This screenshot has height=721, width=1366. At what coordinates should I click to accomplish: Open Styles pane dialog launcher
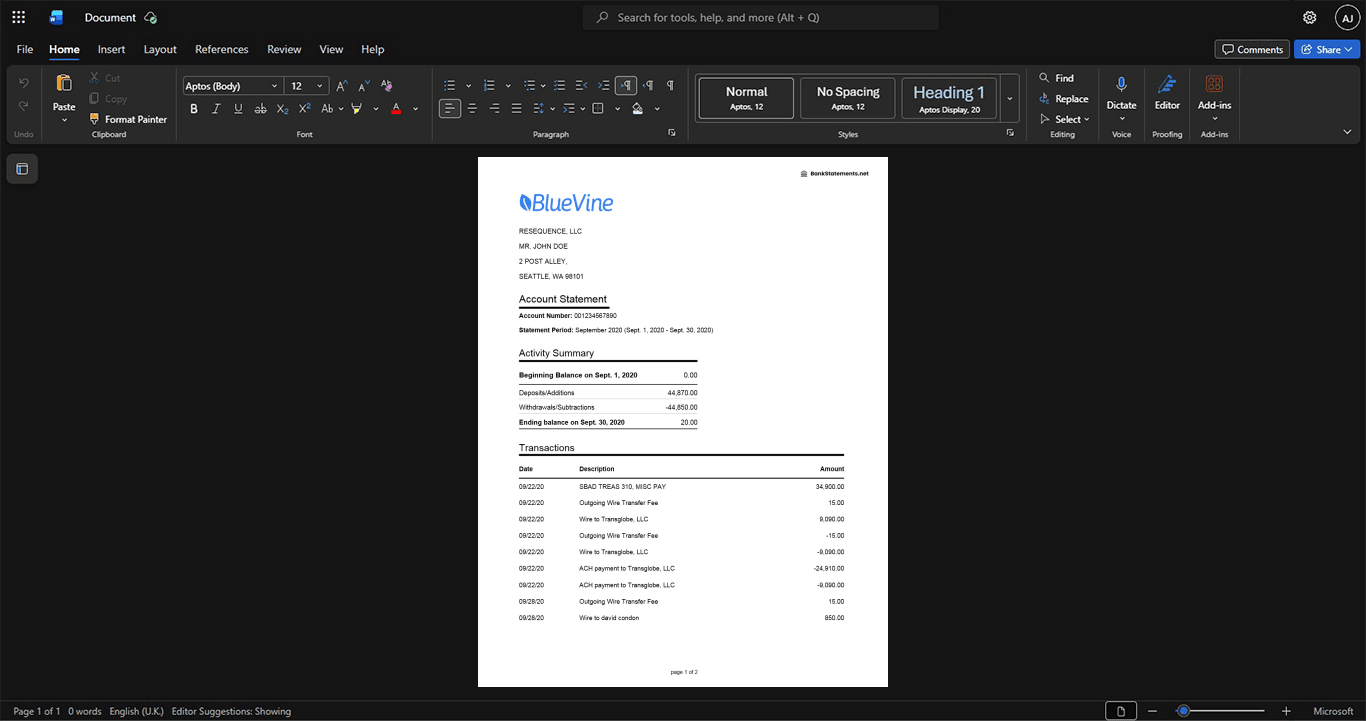pos(1010,133)
